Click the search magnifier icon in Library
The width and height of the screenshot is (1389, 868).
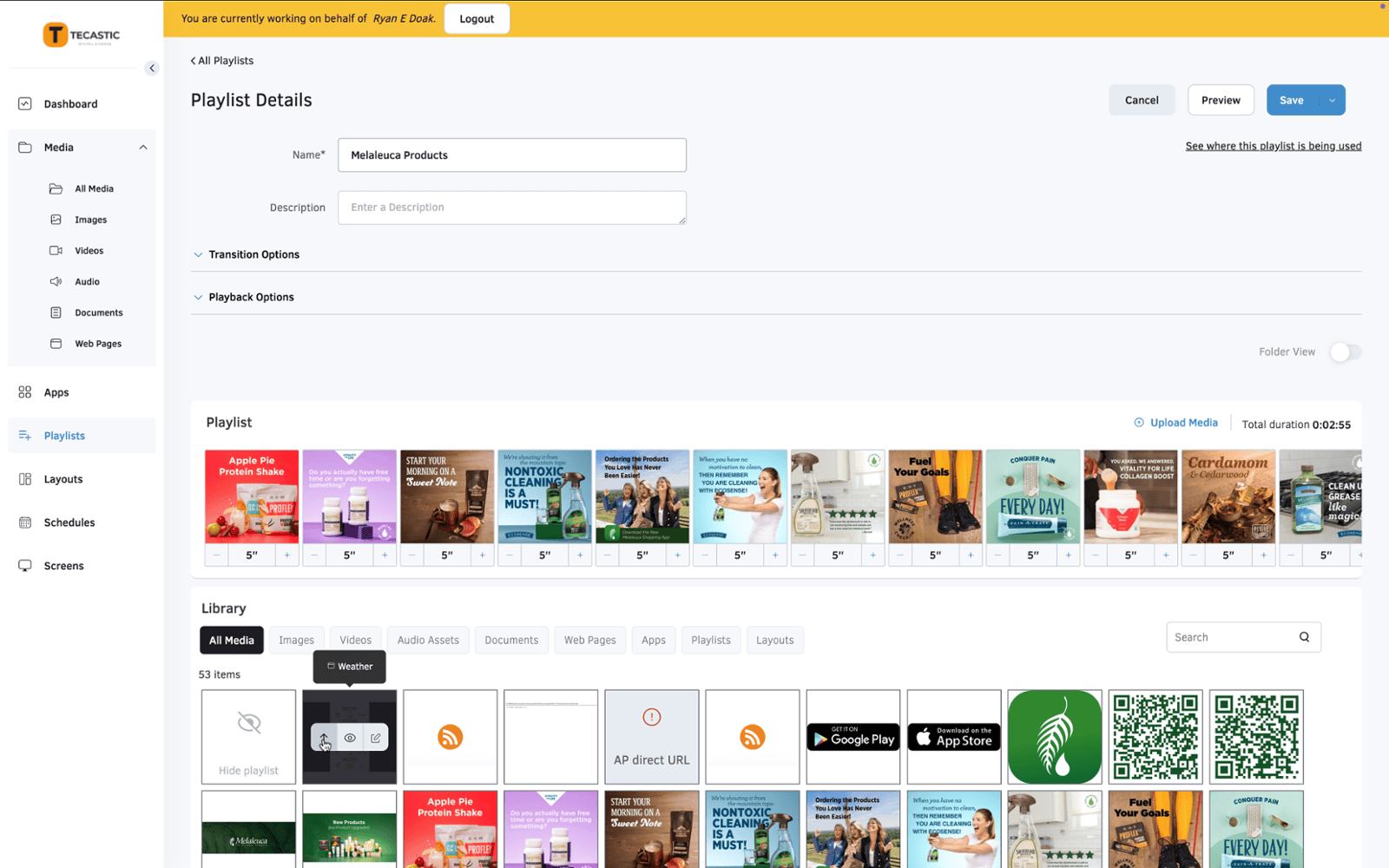coord(1304,637)
